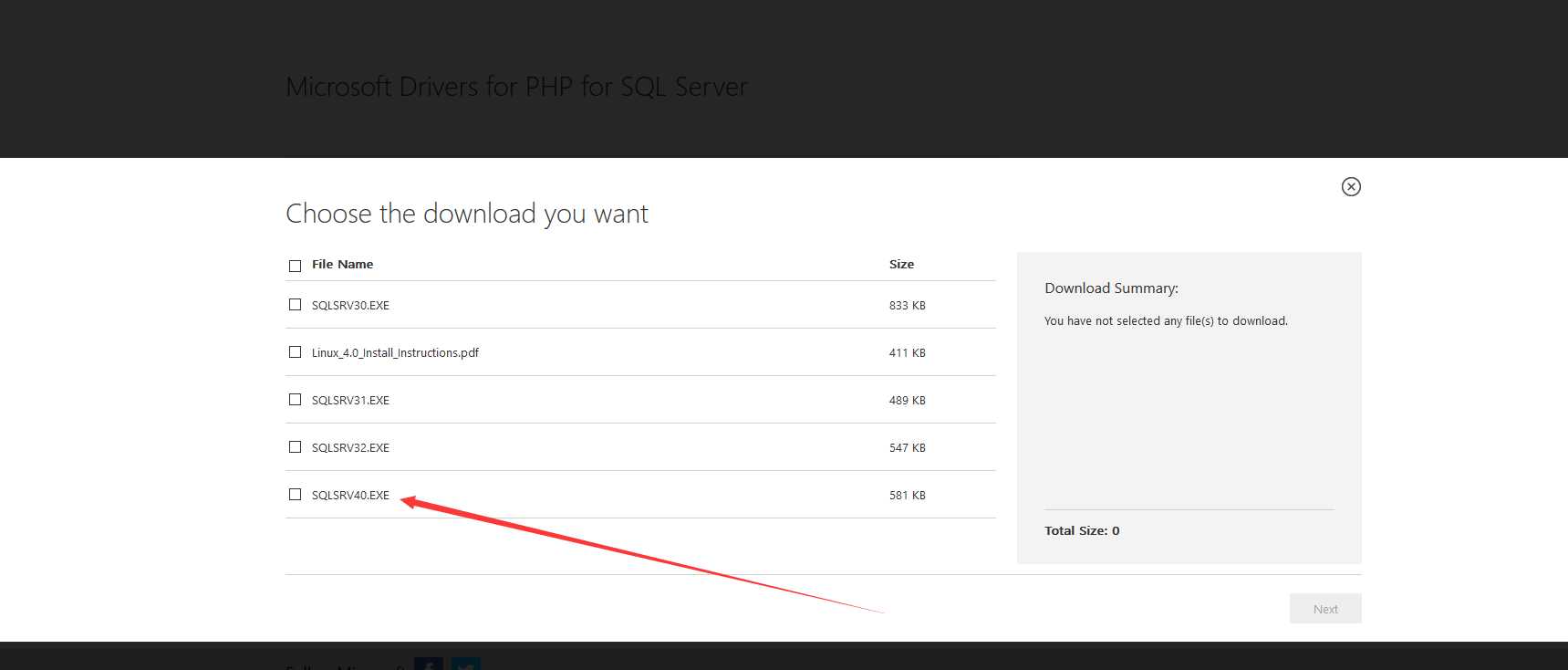The width and height of the screenshot is (1568, 670).
Task: Click the Linux_4.0_Install_Instructions.pdf file name
Action: tap(395, 353)
